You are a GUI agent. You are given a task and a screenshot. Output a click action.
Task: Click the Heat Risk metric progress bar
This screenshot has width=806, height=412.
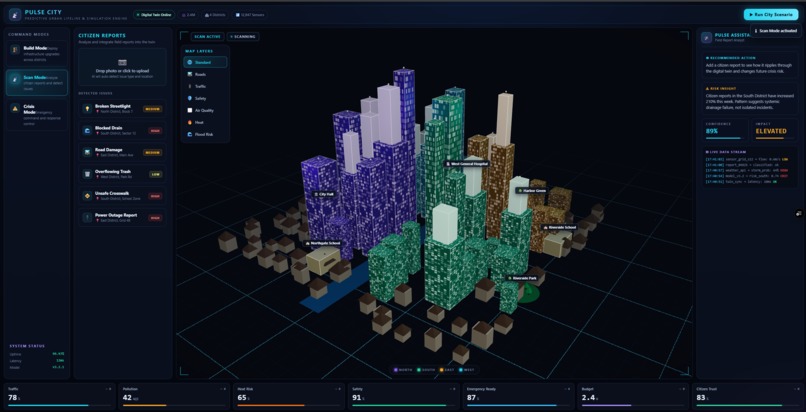click(x=288, y=405)
